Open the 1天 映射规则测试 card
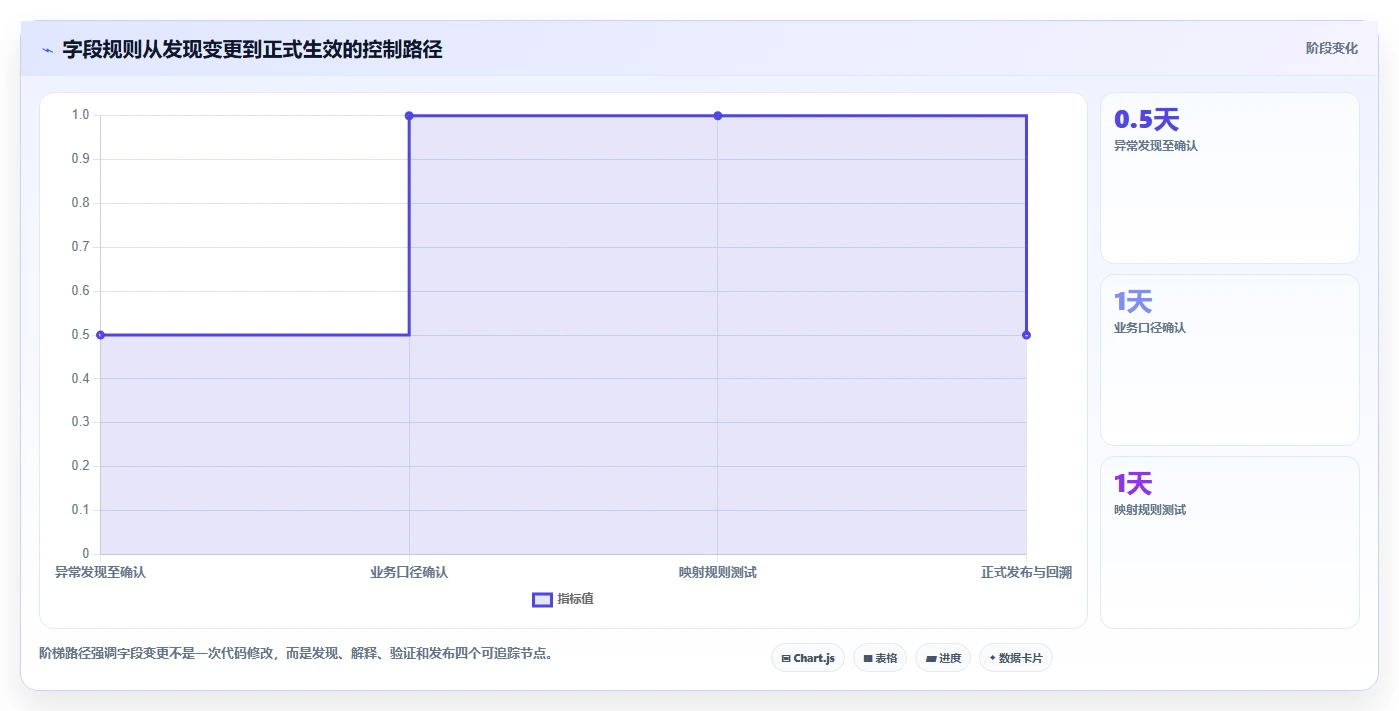 pos(1230,542)
